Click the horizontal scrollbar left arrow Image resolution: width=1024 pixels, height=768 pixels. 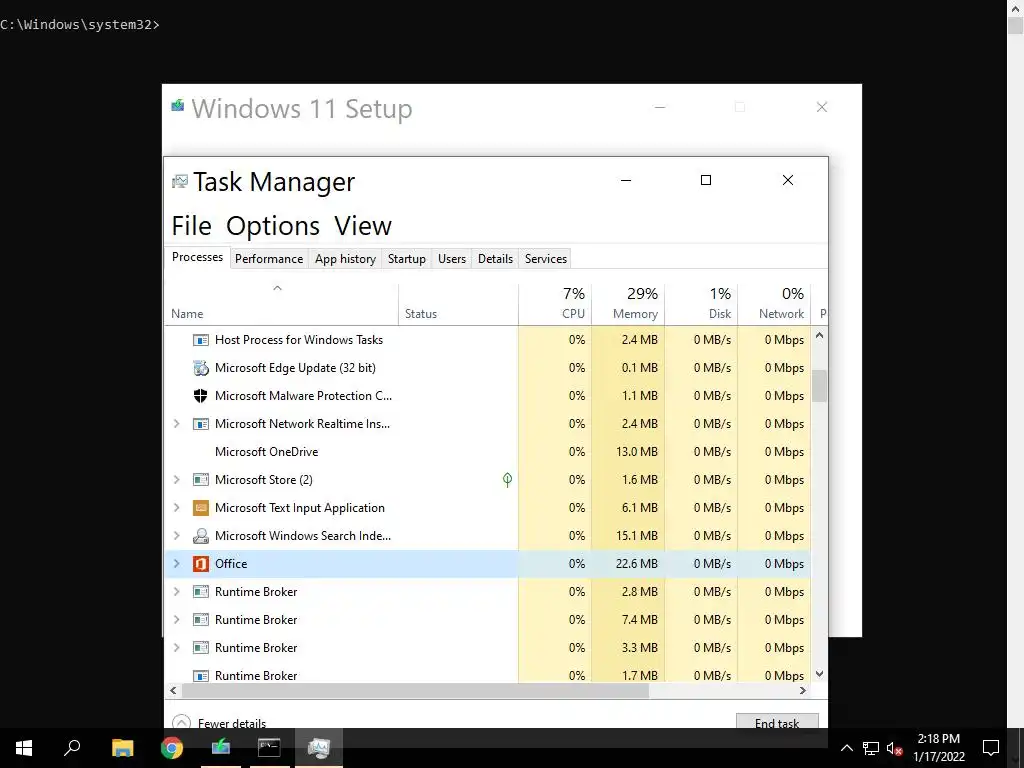tap(173, 690)
